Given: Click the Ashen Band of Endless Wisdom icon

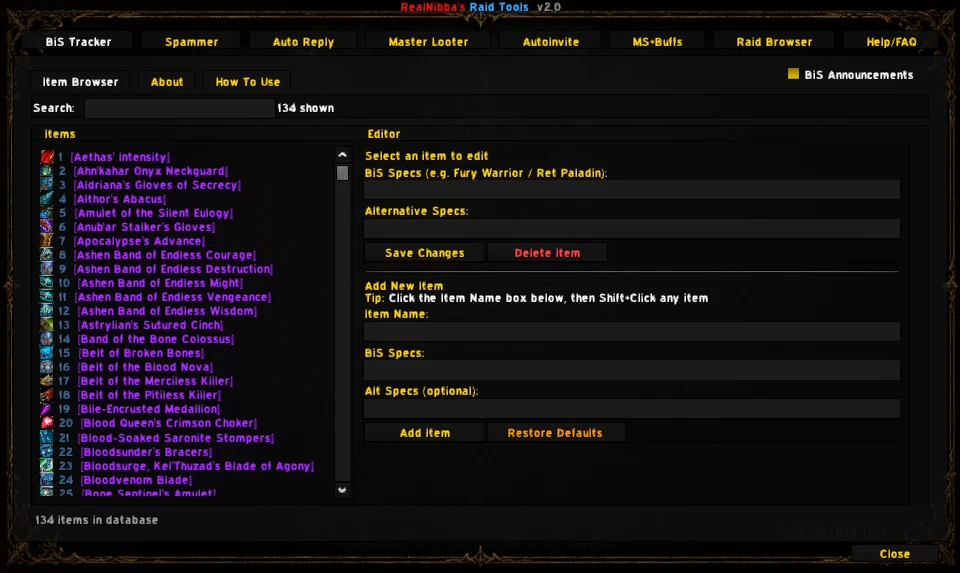Looking at the screenshot, I should pos(47,311).
